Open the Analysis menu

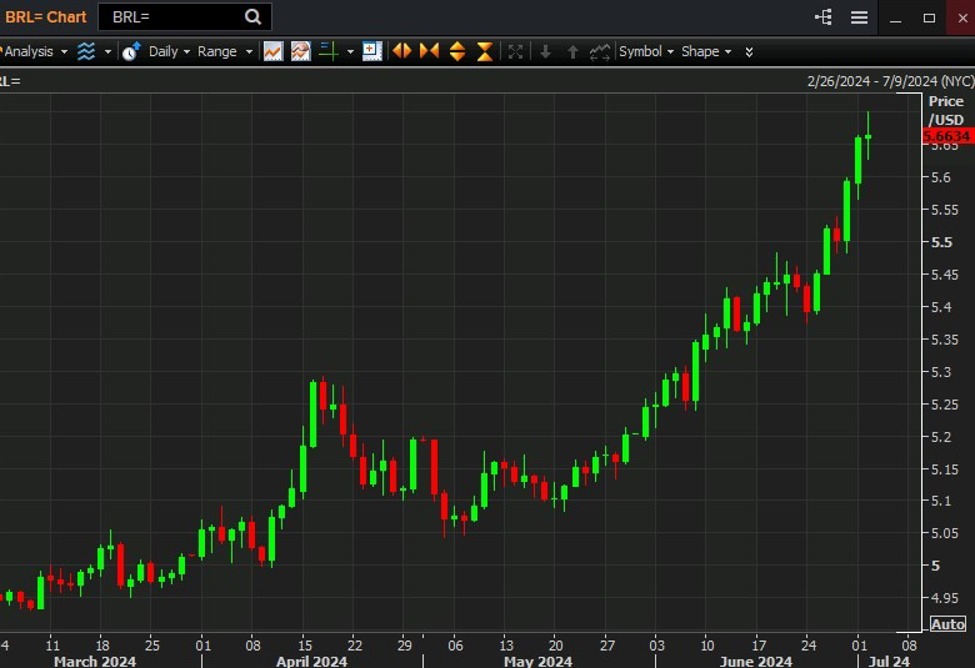tap(30, 51)
